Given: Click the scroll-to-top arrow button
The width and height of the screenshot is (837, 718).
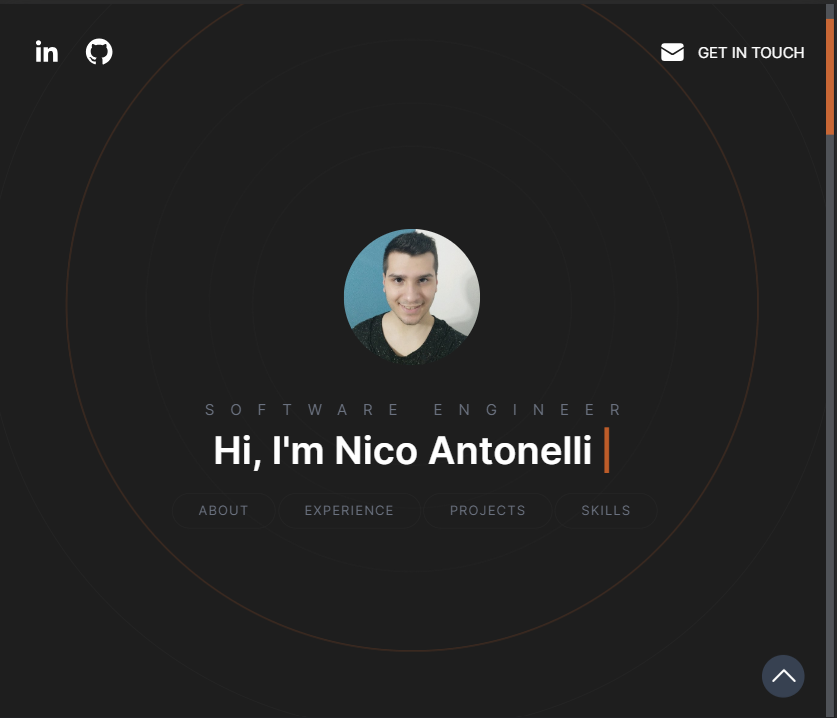Looking at the screenshot, I should (783, 676).
